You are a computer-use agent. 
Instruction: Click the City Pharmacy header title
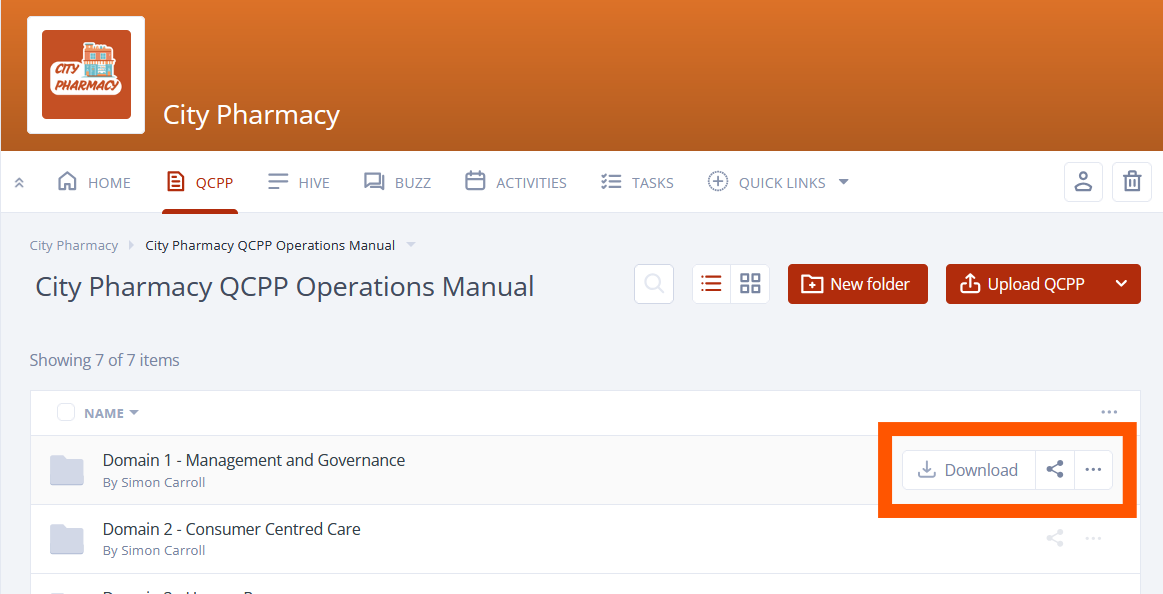coord(251,115)
